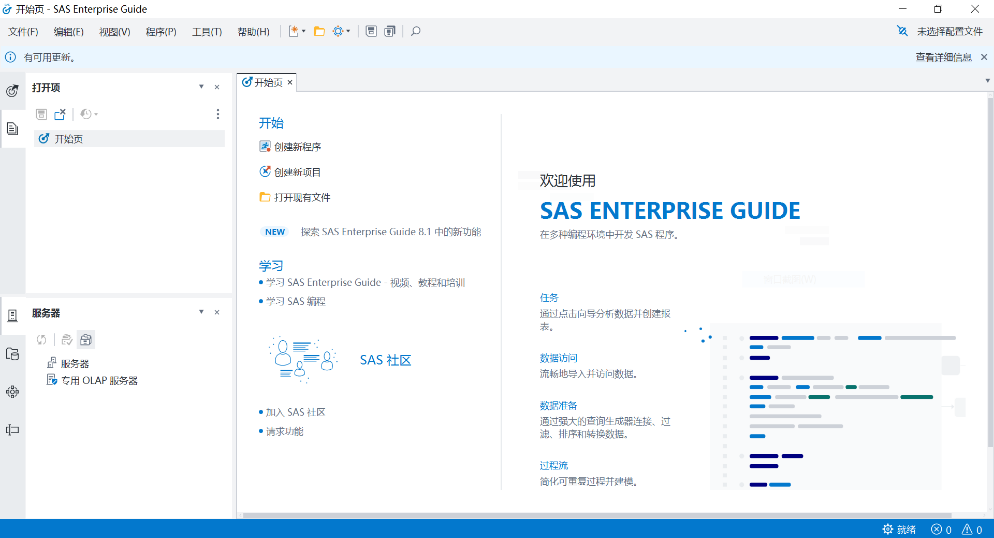Select the target-arrow icon atop the left sidebar
This screenshot has width=994, height=538.
12,91
